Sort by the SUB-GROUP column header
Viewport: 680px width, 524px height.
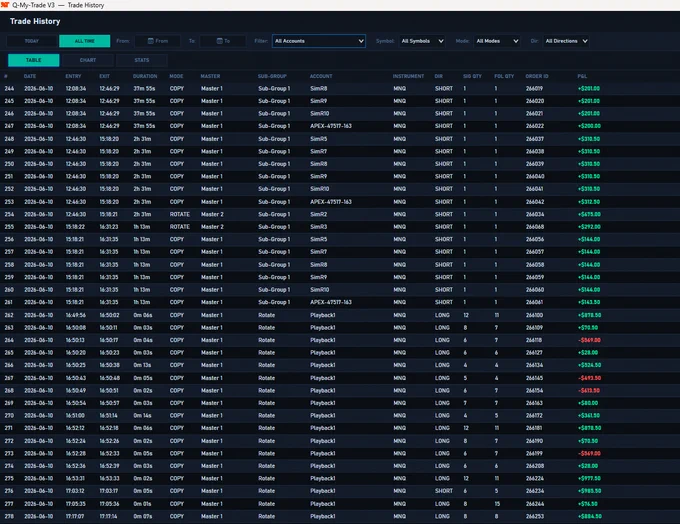272,76
